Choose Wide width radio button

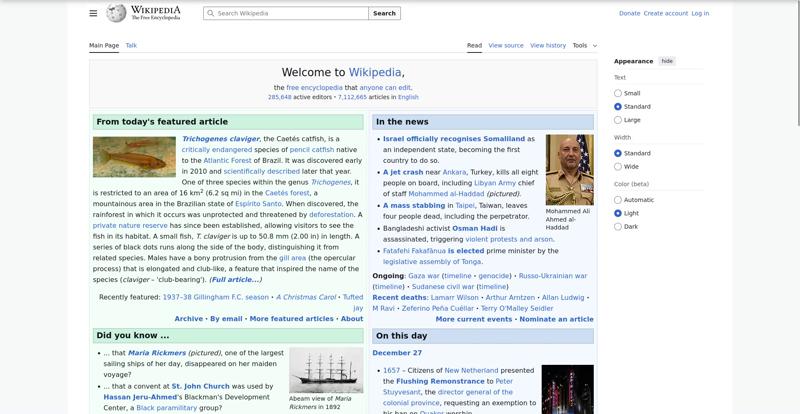pyautogui.click(x=618, y=167)
